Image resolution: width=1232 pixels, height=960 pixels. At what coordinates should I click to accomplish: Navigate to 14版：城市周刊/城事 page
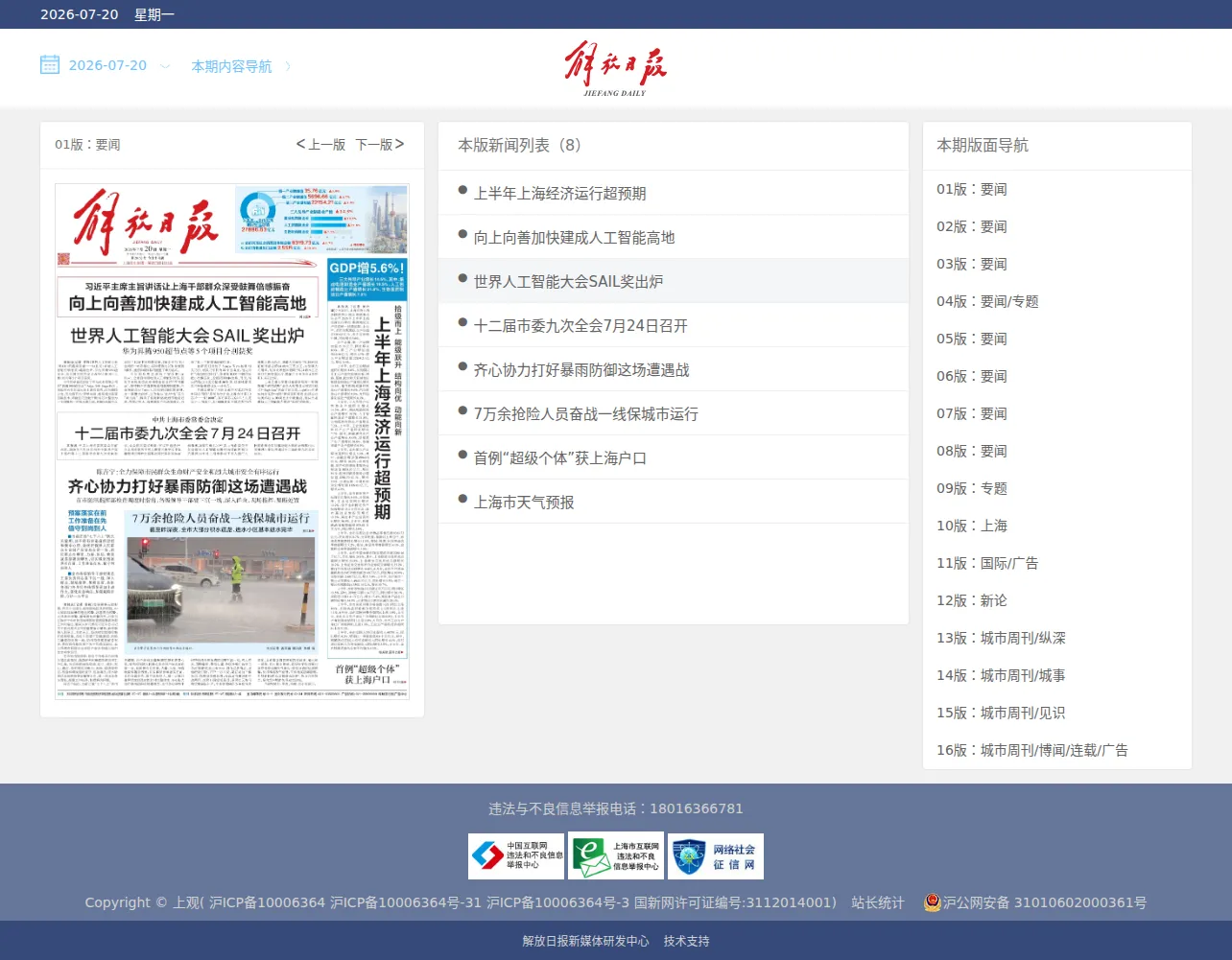[x=1002, y=675]
